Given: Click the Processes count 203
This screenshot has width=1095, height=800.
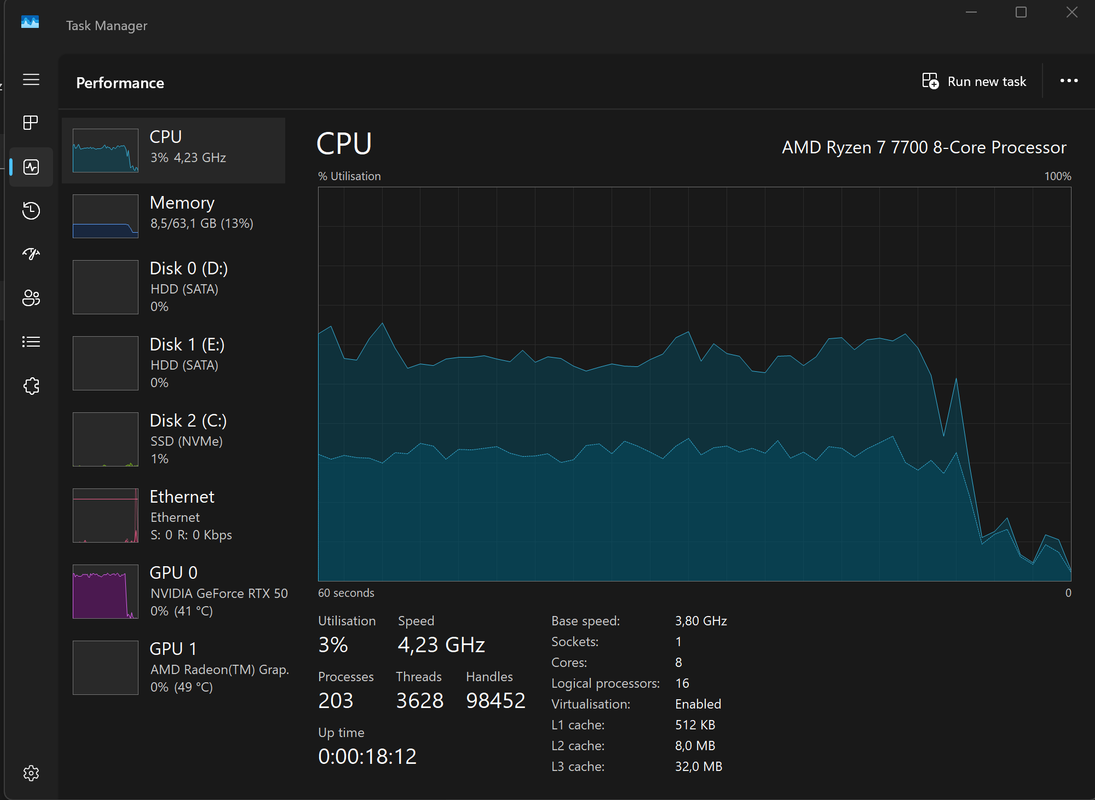Looking at the screenshot, I should point(336,700).
